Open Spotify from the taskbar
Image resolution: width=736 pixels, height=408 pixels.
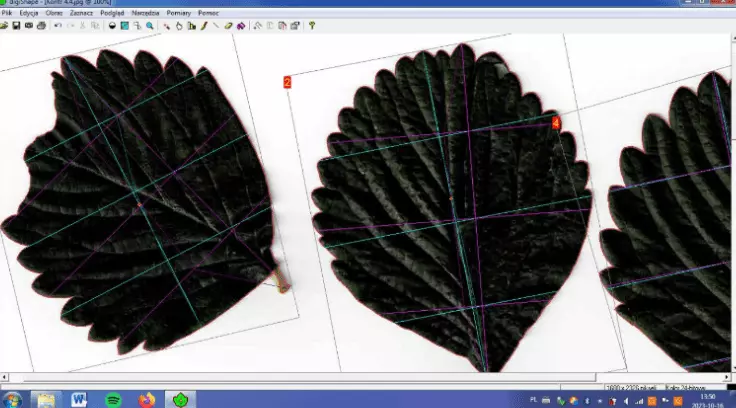113,399
